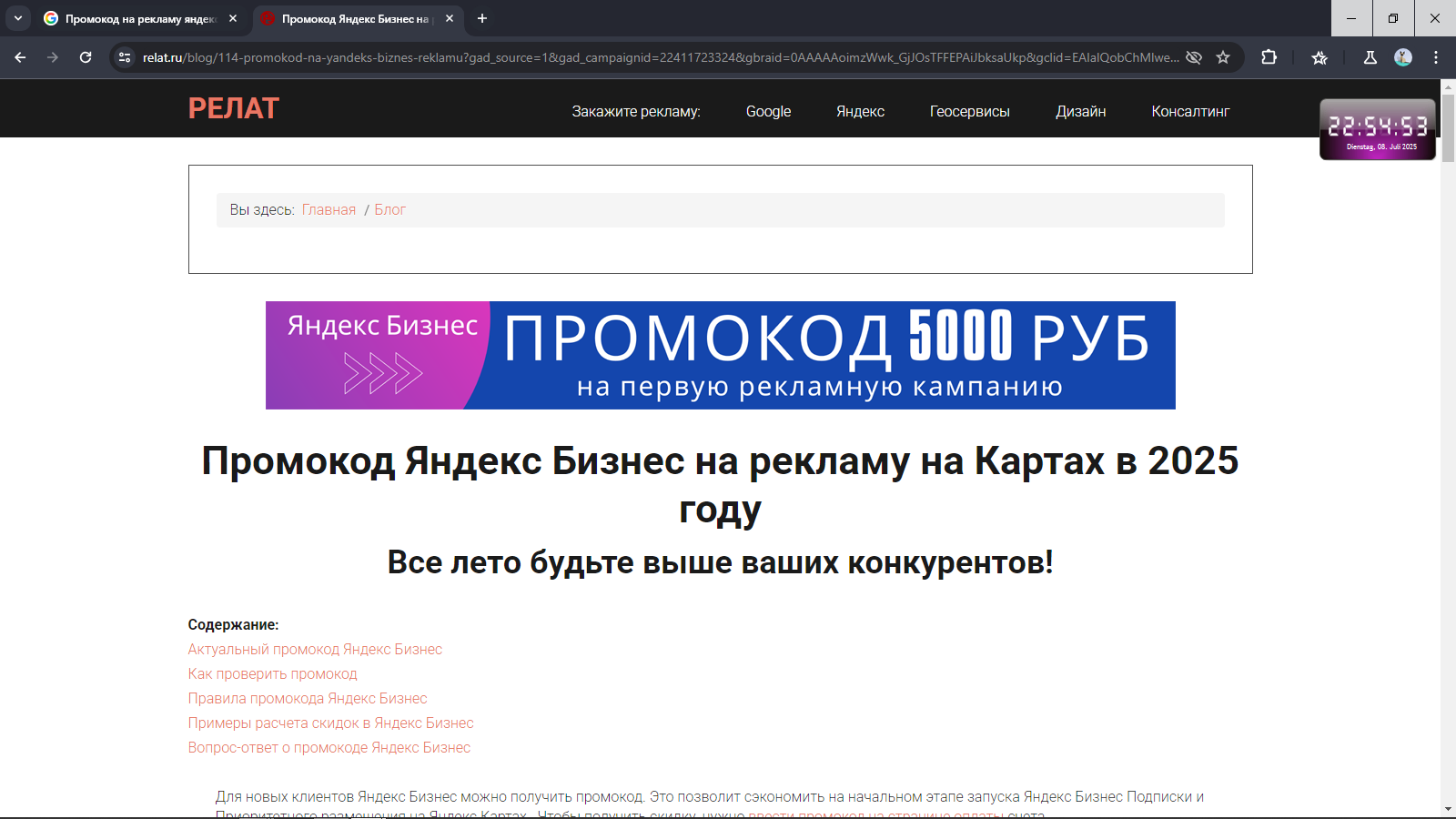Open the Chrome Labs flask icon

coord(1370,57)
